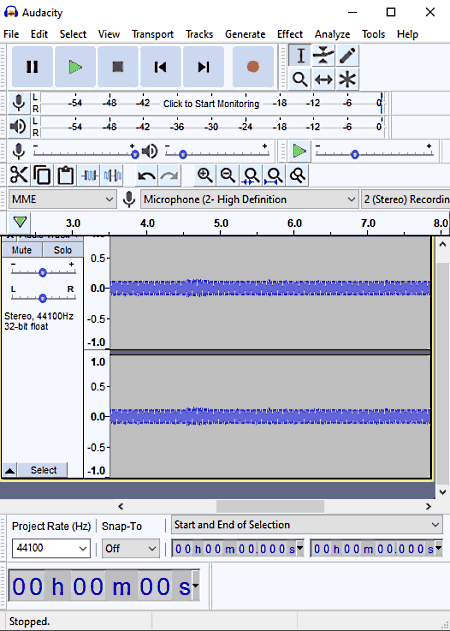
Task: Choose the Draw (pencil) tool
Action: pyautogui.click(x=347, y=56)
